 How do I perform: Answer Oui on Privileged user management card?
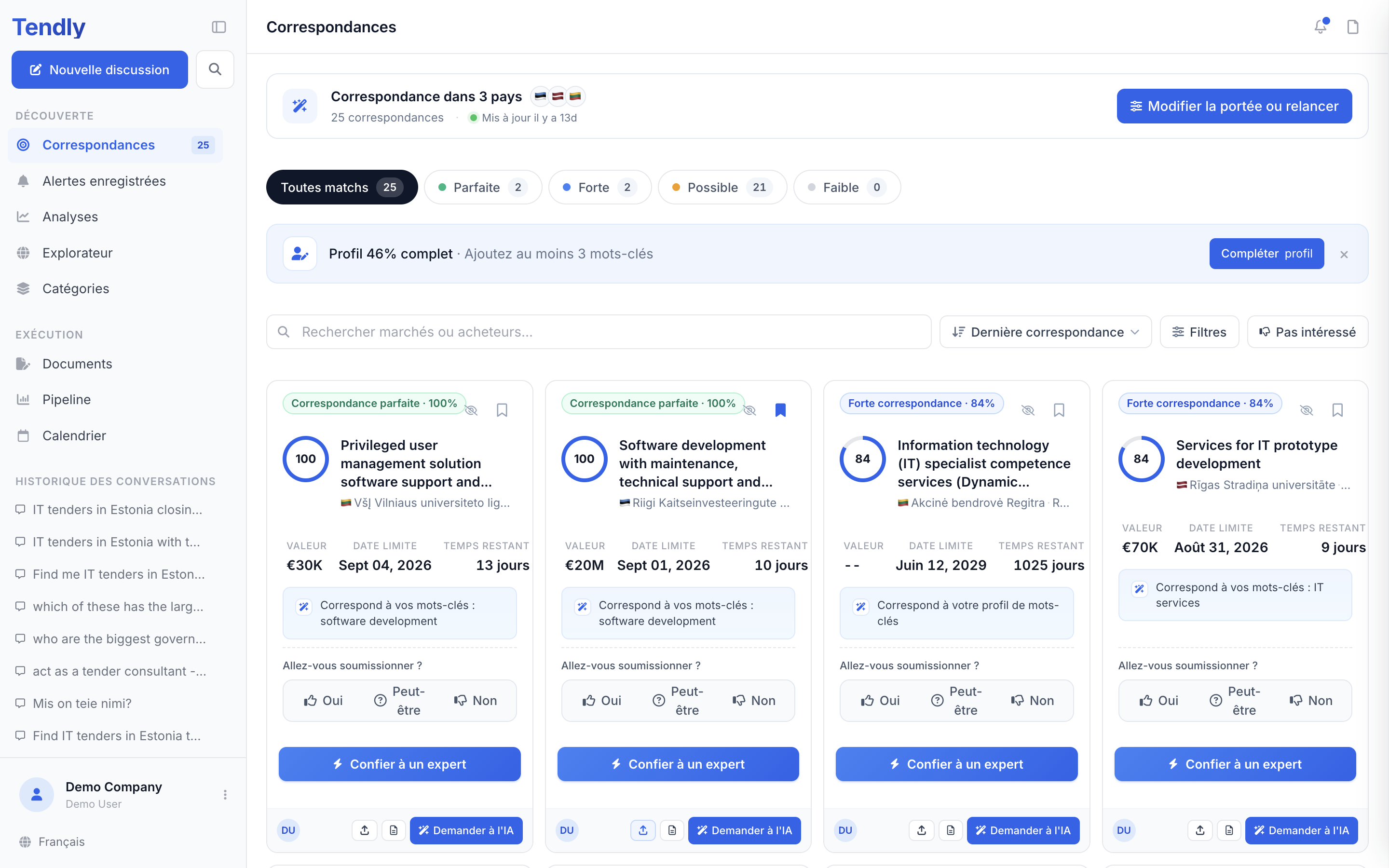tap(323, 700)
